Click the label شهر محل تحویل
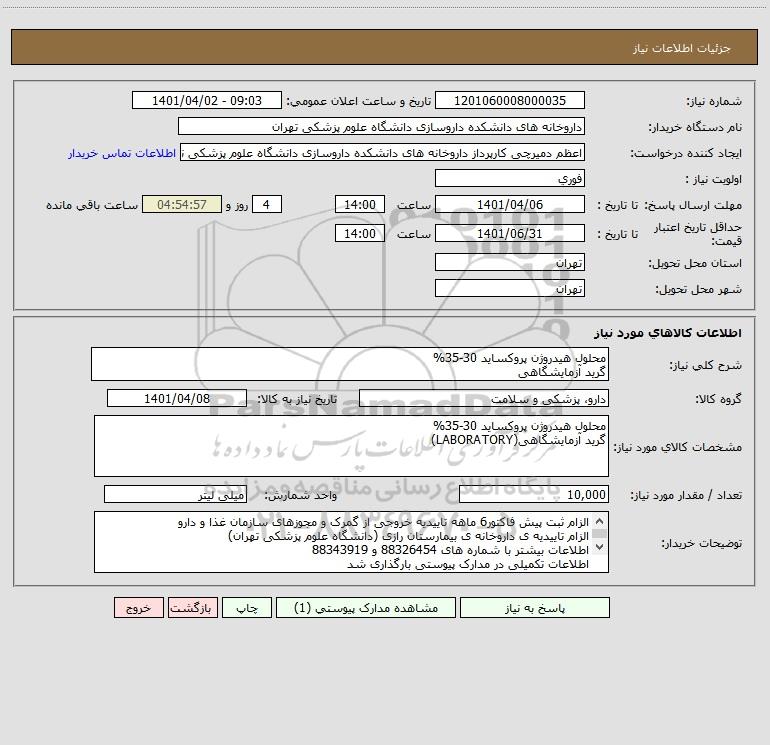Screen dimensions: 770x745 (699, 289)
